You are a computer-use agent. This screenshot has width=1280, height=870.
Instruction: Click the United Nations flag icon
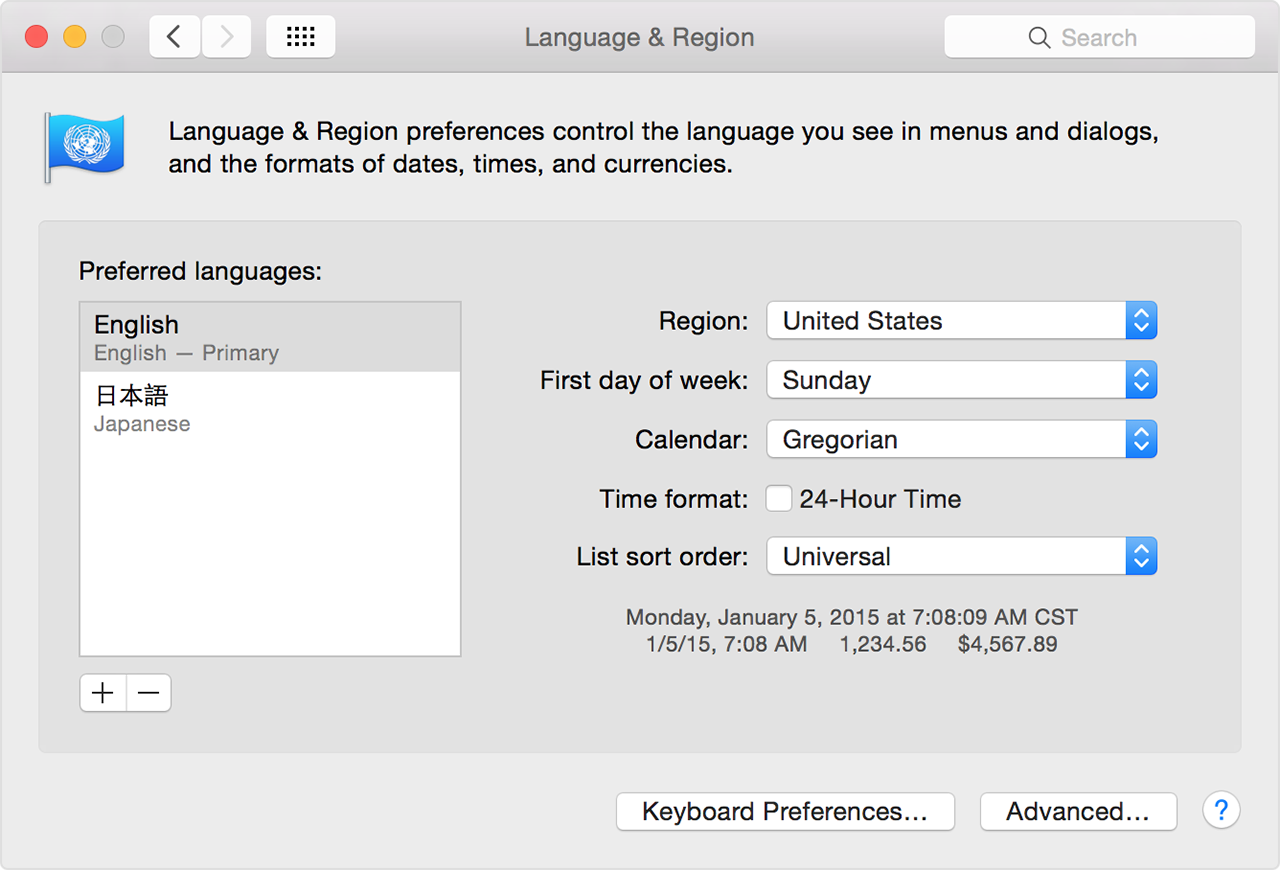(x=84, y=147)
